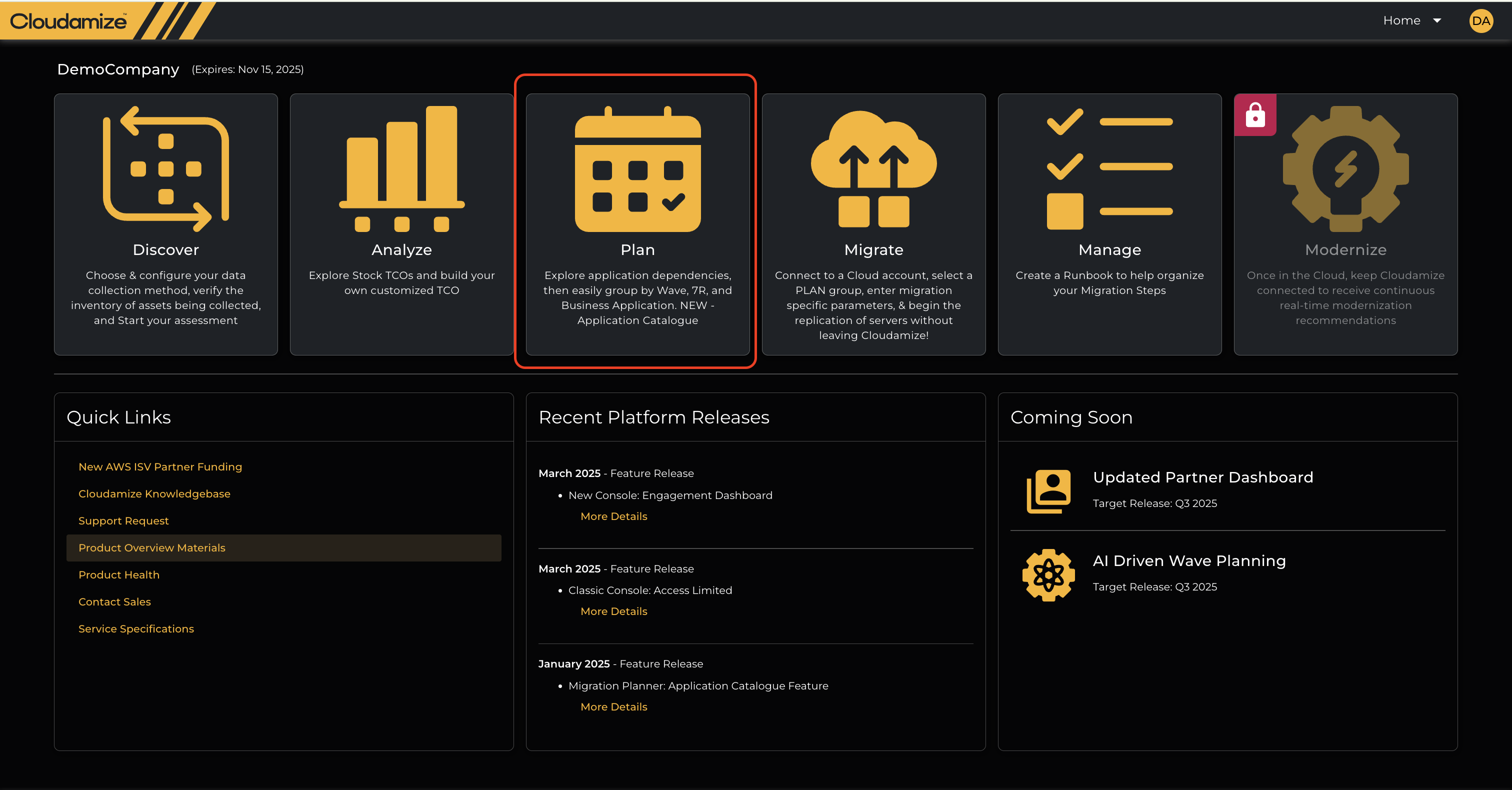This screenshot has height=790, width=1512.
Task: Open More Details for Application Catalogue Feature
Action: click(x=613, y=706)
